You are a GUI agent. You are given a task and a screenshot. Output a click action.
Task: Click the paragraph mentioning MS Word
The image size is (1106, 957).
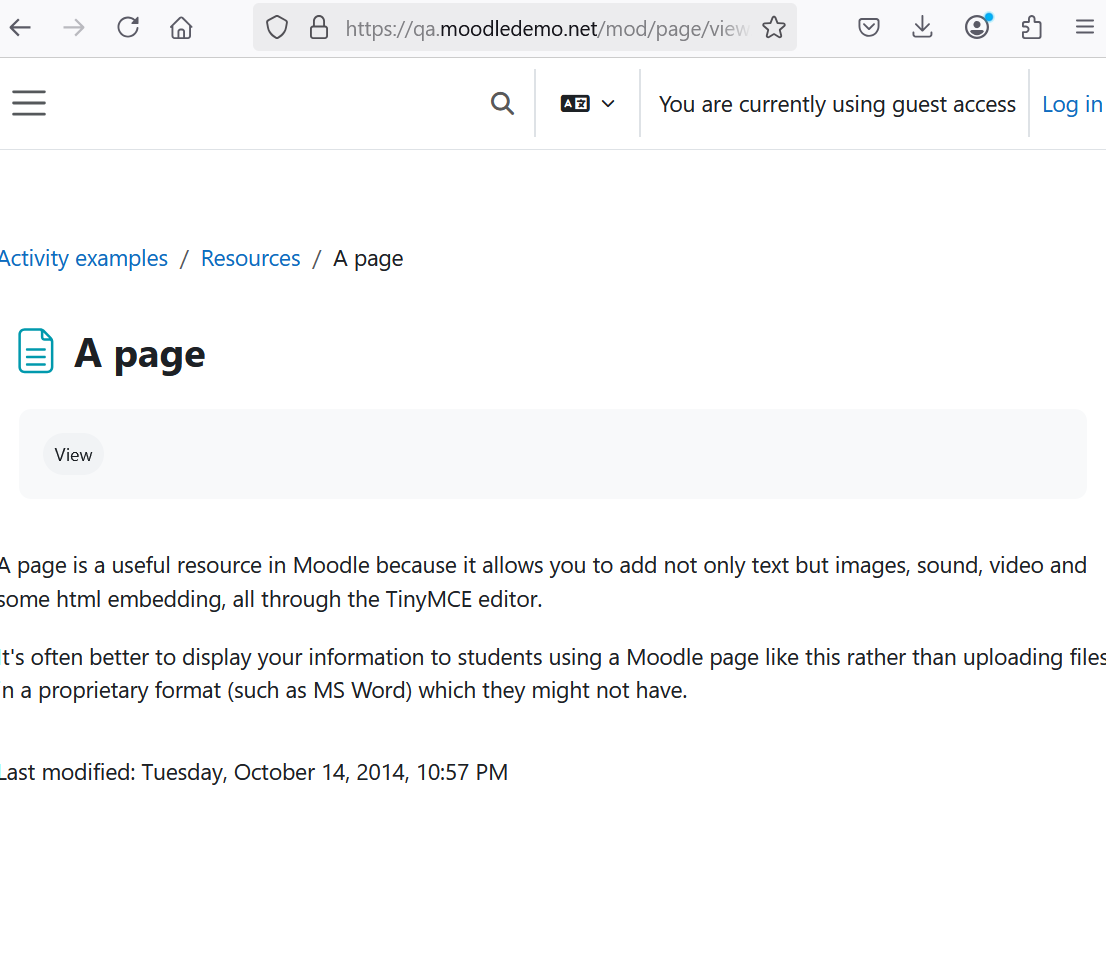(x=553, y=673)
